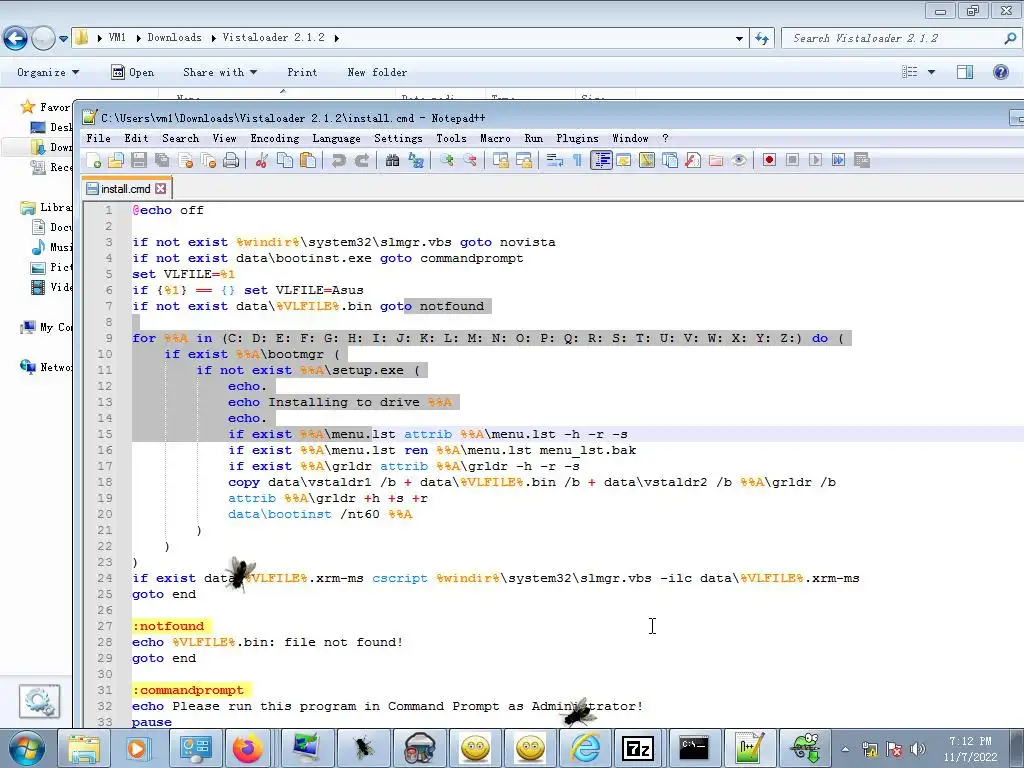Viewport: 1024px width, 768px height.
Task: Click Open button in Explorer toolbar
Action: [x=133, y=72]
